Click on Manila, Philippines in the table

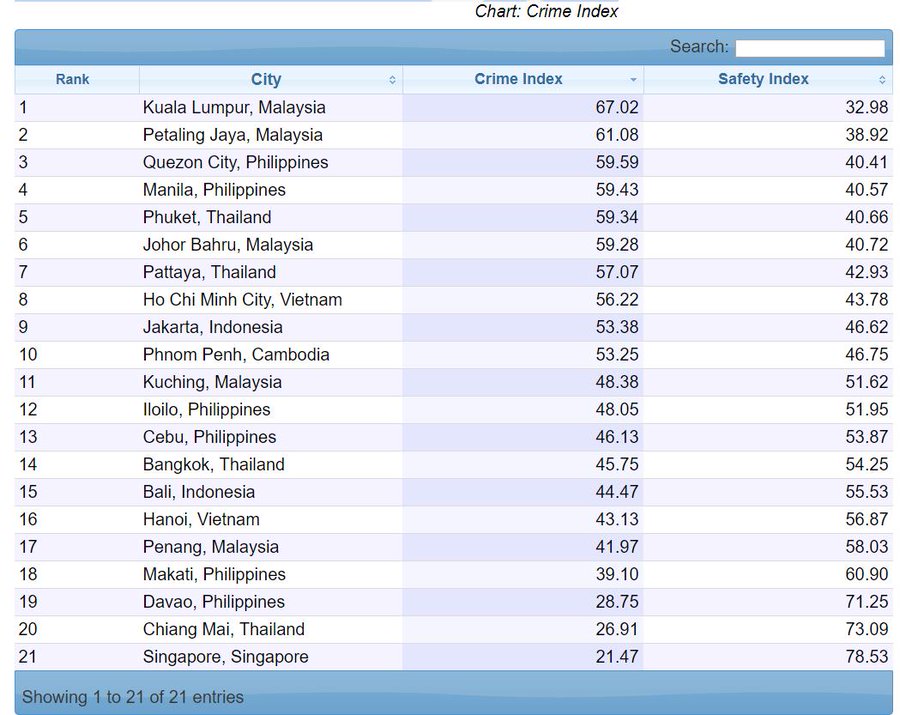[214, 190]
